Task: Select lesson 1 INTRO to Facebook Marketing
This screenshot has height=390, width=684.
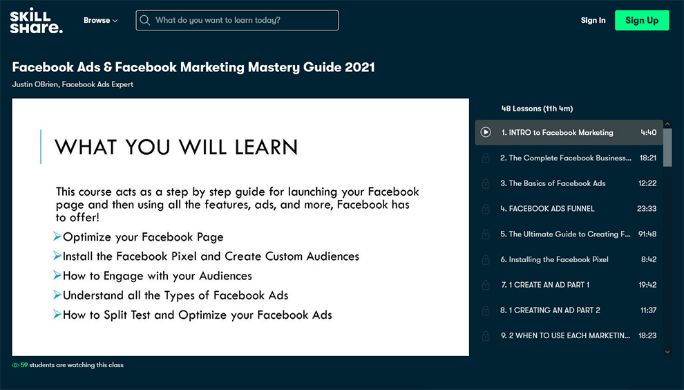Action: coord(569,132)
